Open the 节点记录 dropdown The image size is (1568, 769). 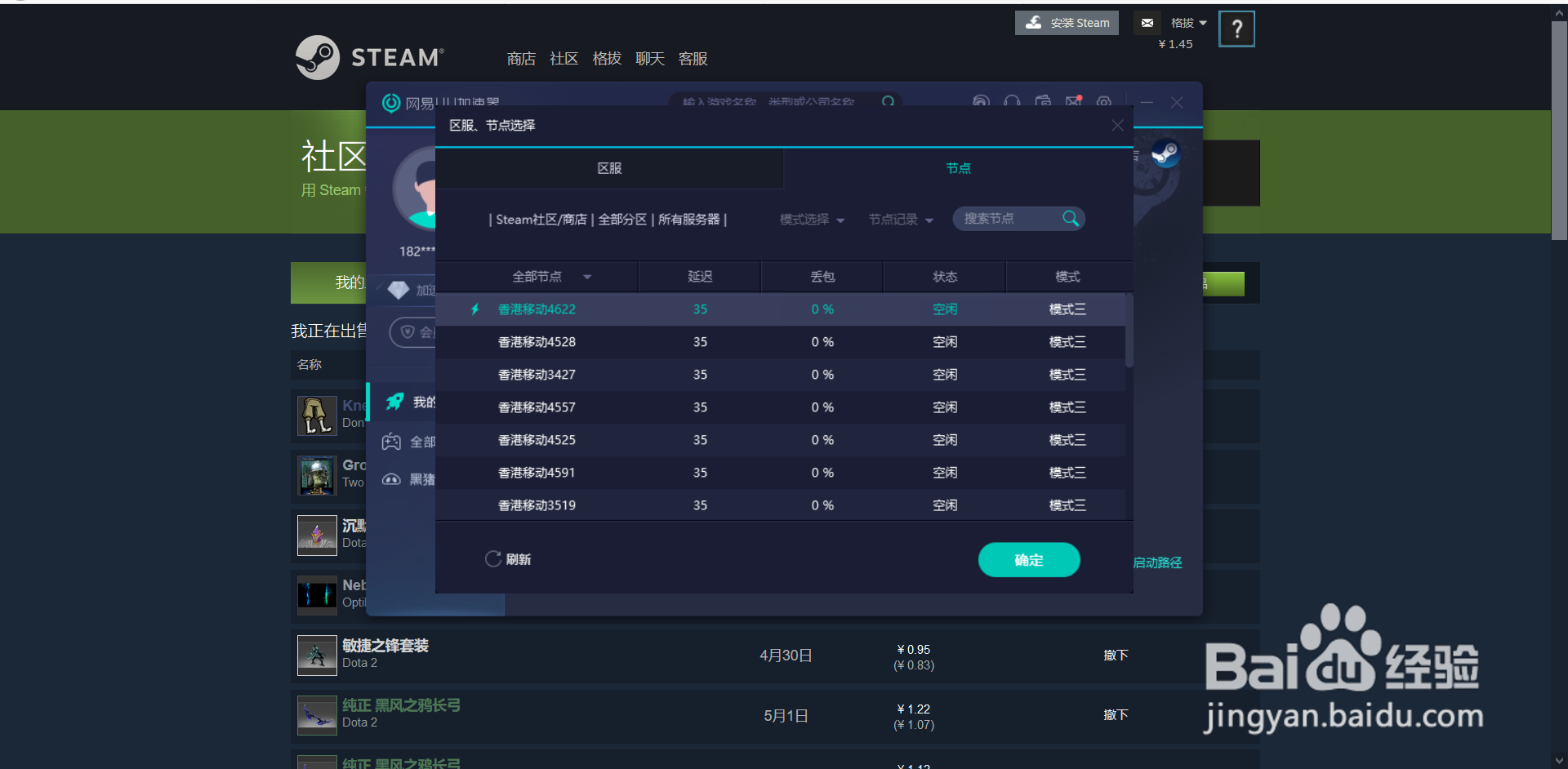point(901,220)
